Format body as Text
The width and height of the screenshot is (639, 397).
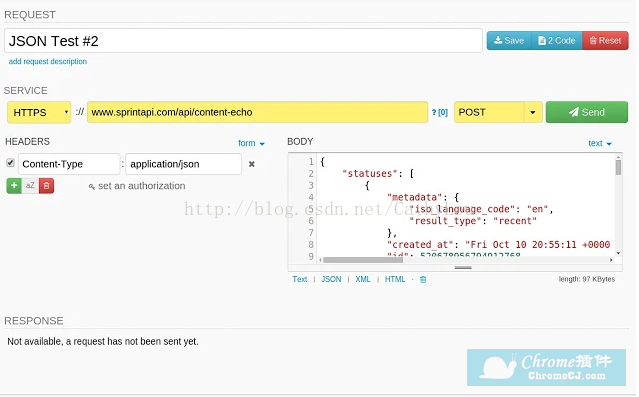point(300,279)
